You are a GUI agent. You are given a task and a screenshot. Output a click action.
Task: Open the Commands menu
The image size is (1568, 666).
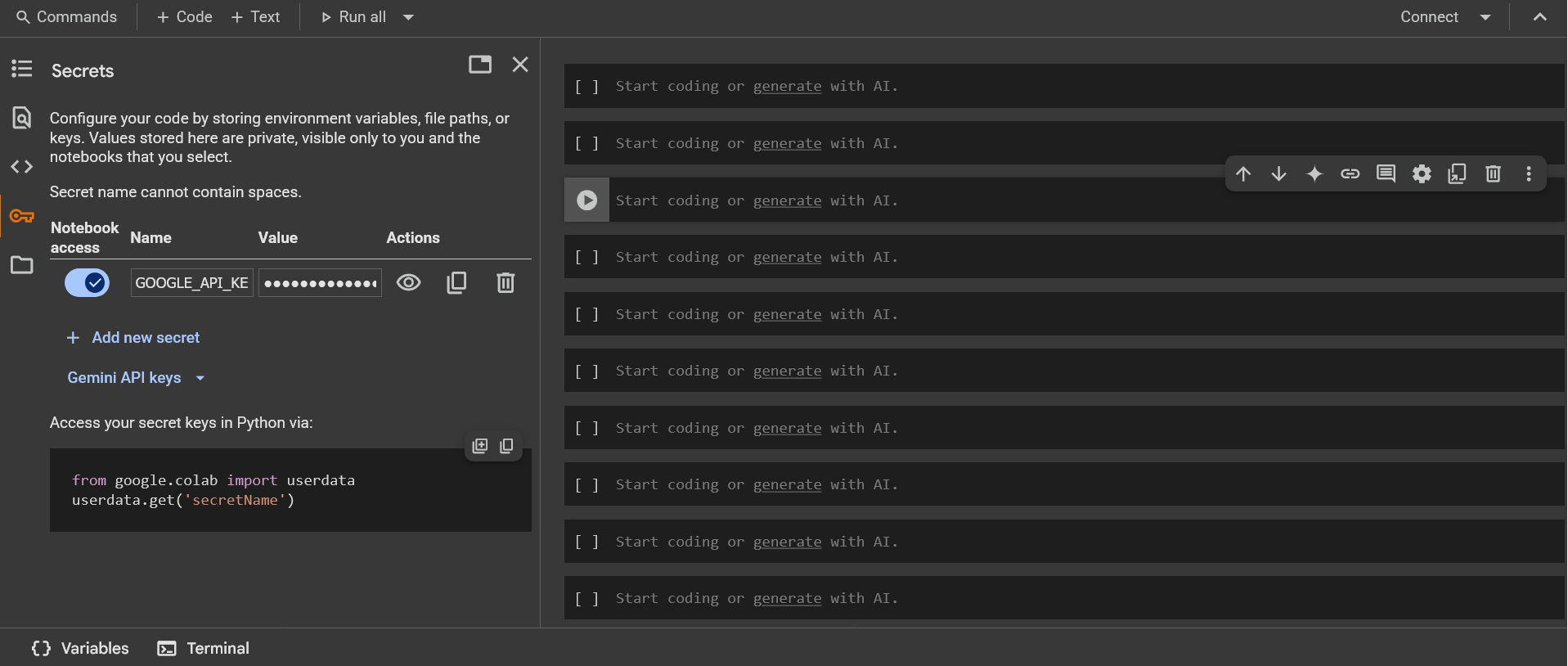(65, 16)
